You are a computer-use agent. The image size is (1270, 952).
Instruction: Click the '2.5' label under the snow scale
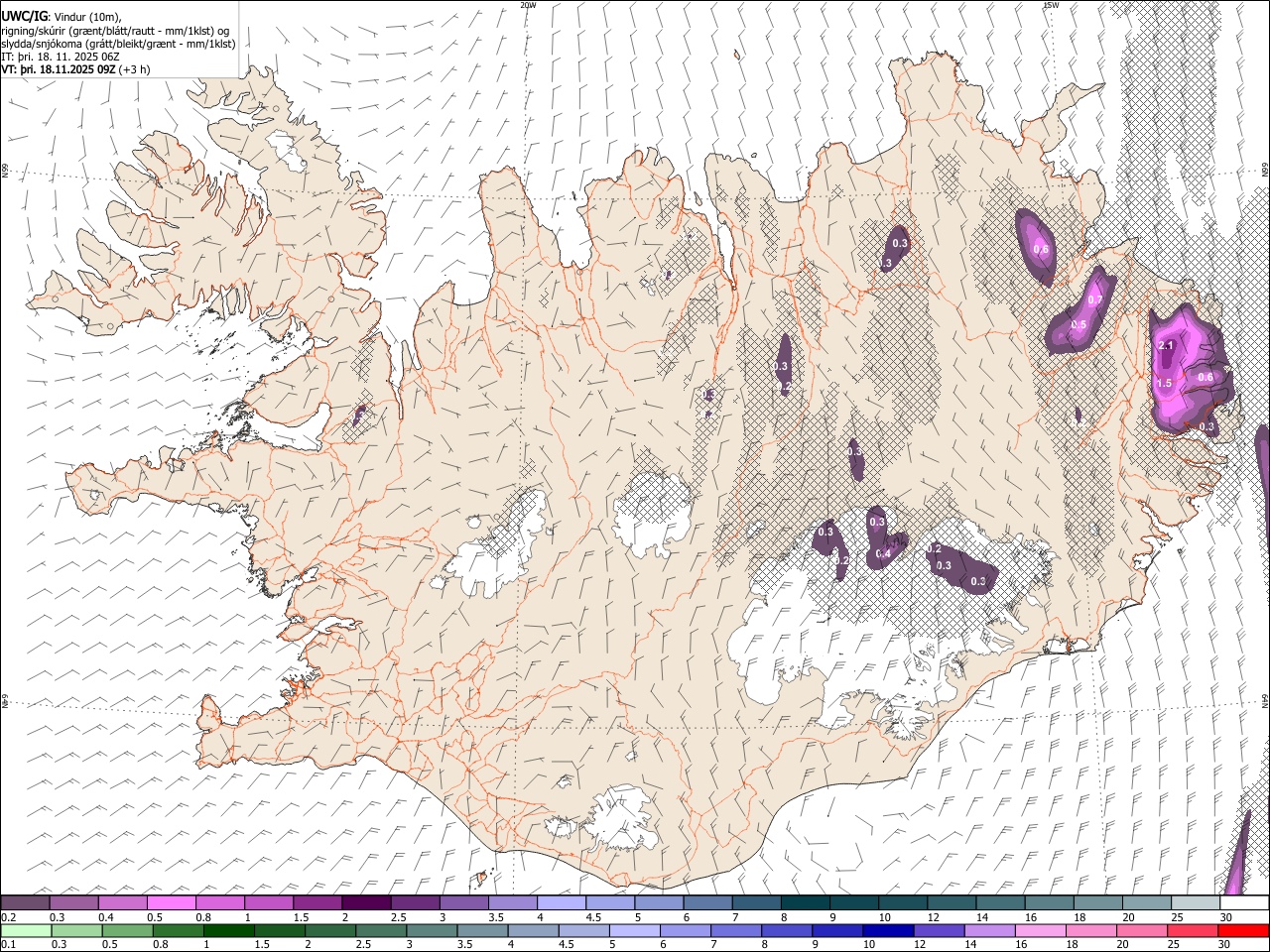399,917
